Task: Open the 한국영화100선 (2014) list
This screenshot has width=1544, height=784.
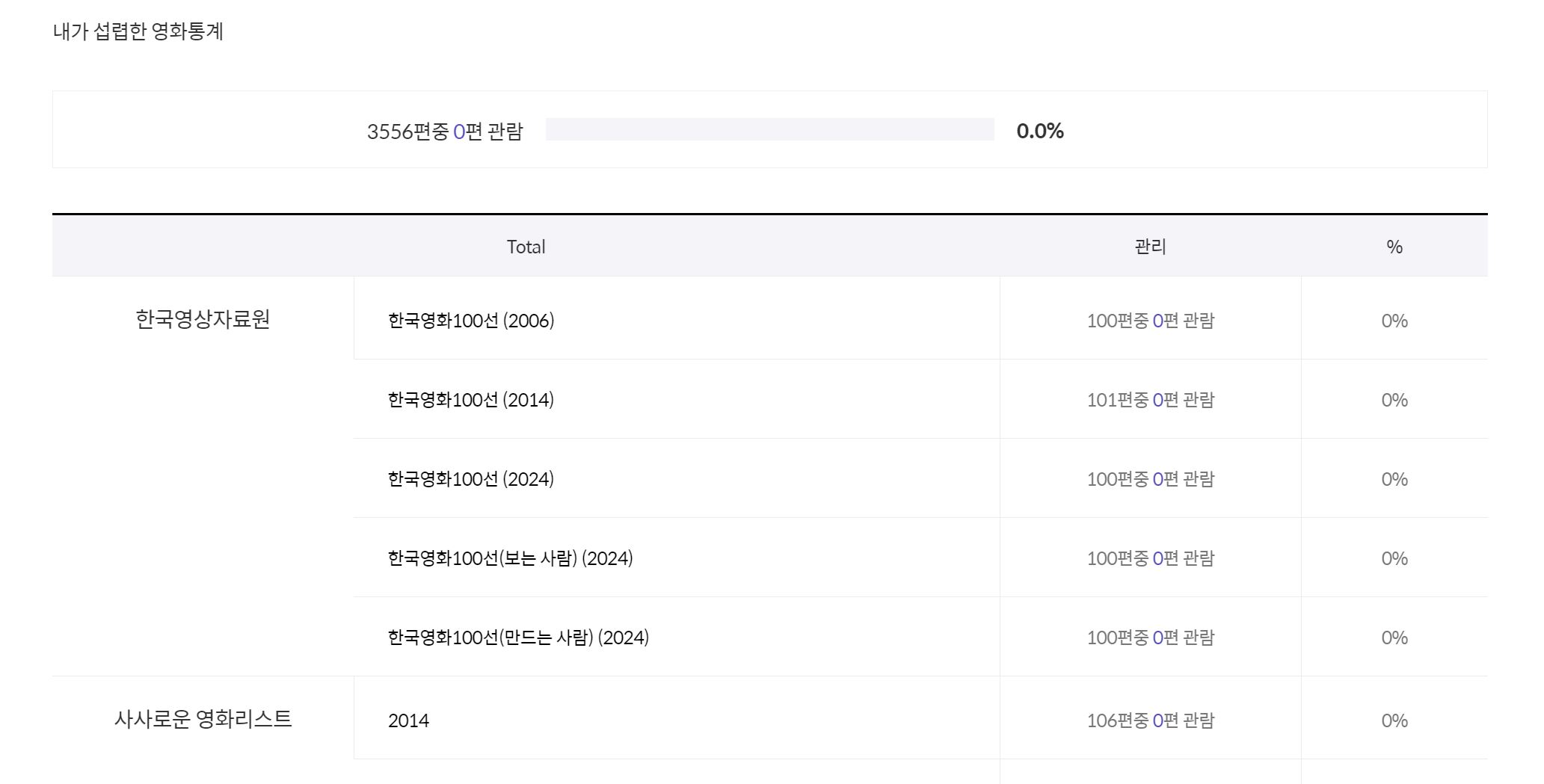Action: (x=471, y=400)
